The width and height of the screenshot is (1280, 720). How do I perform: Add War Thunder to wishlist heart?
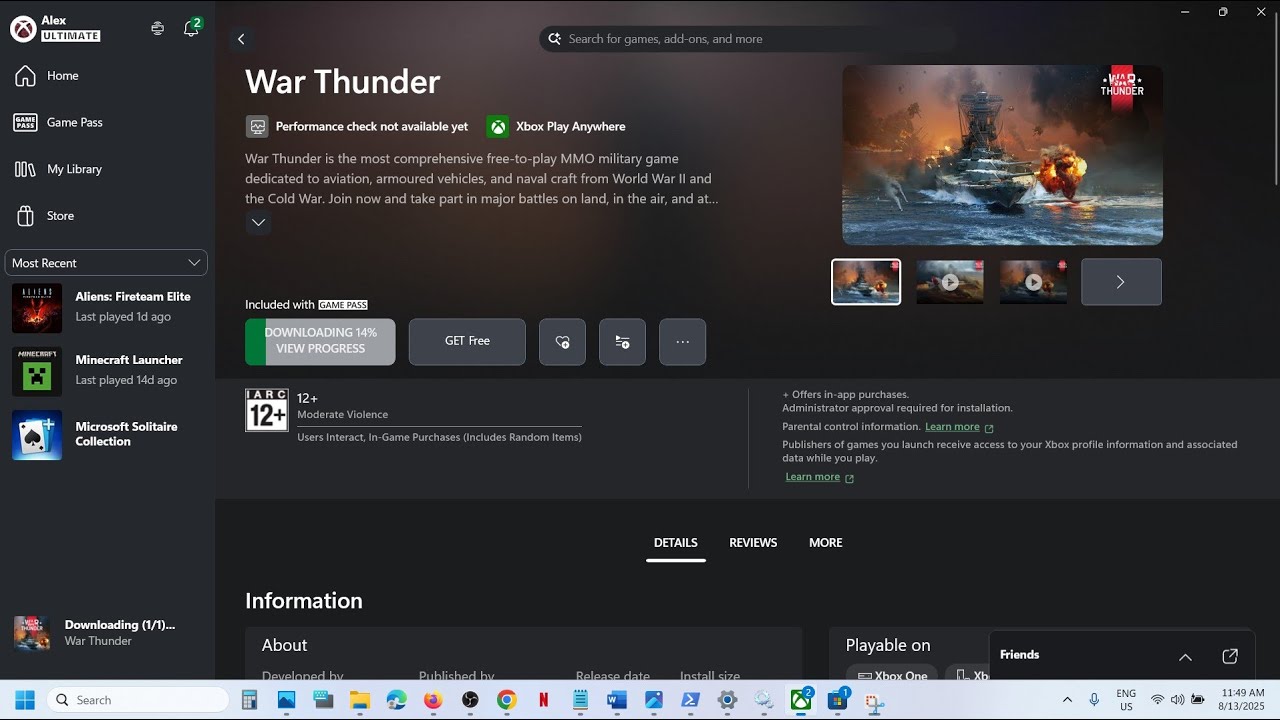pos(562,342)
